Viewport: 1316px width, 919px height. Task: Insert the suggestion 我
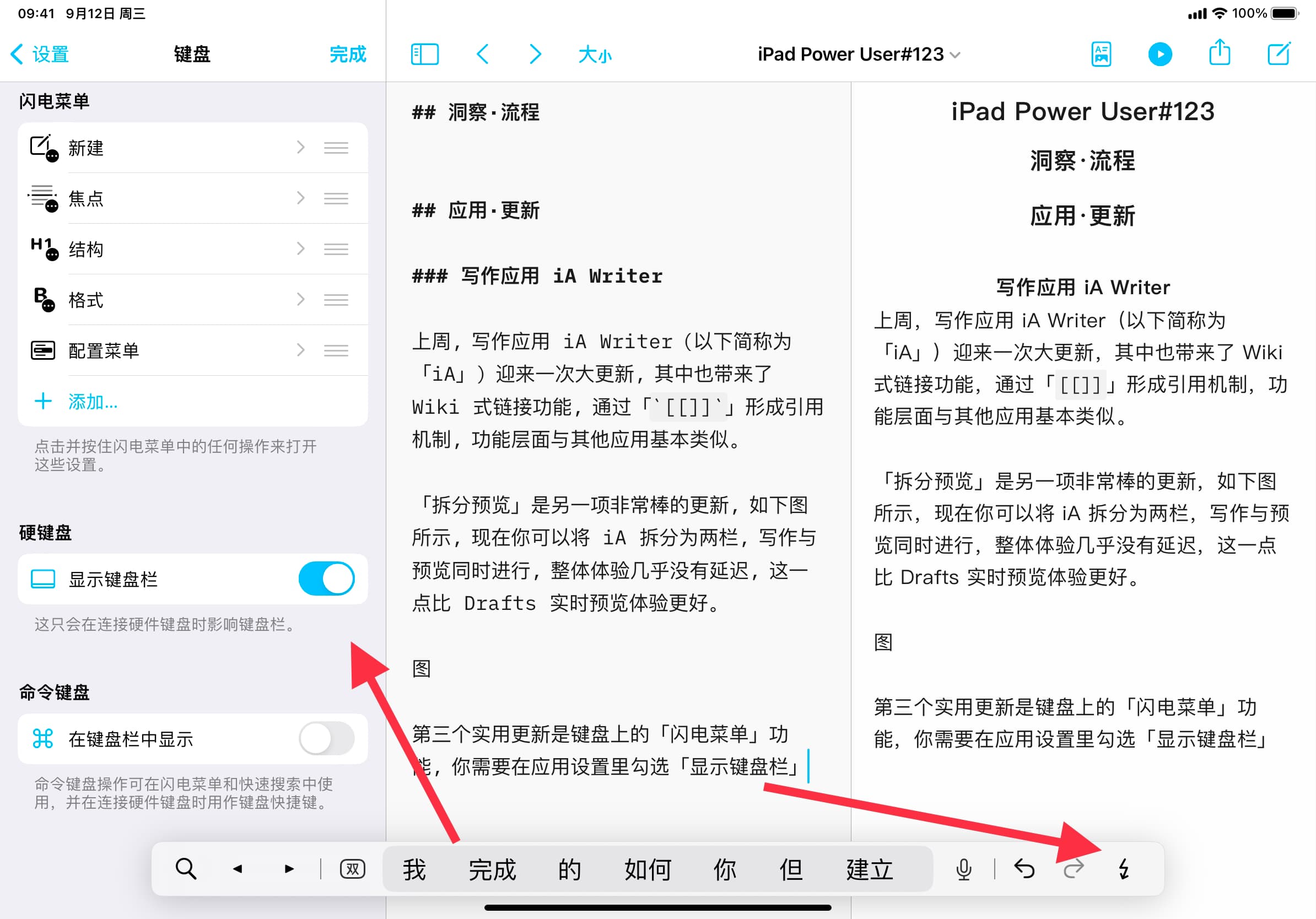point(414,869)
